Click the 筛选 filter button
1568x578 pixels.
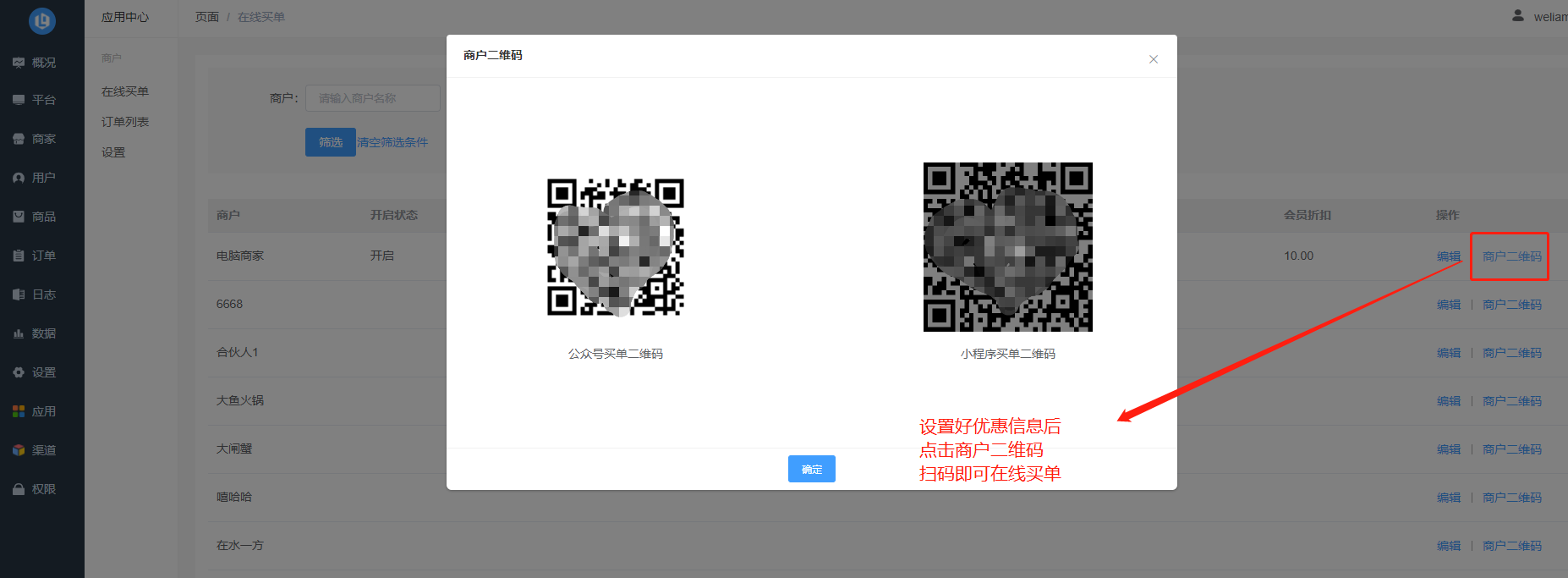tap(331, 142)
